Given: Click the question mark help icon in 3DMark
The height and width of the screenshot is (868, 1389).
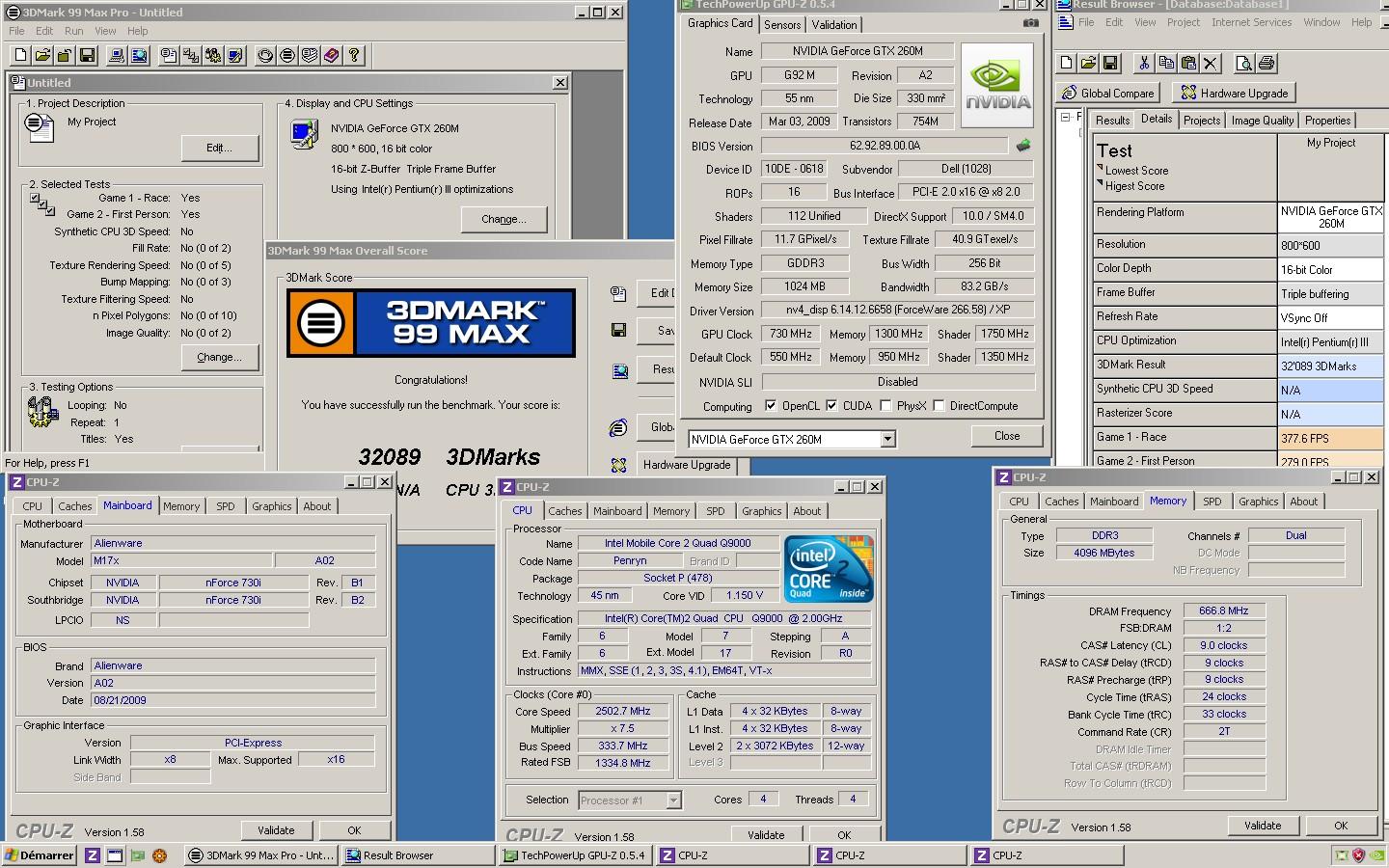Looking at the screenshot, I should point(354,56).
